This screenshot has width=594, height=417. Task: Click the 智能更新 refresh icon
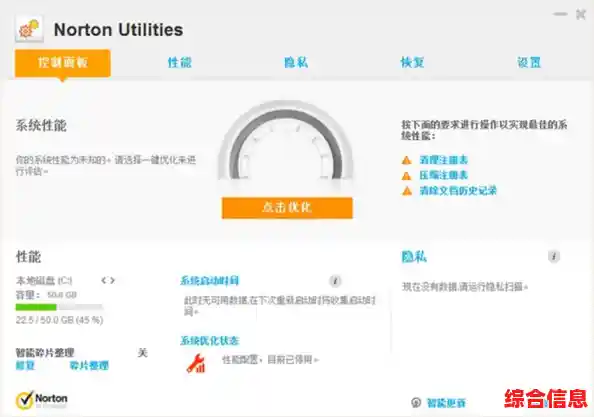[x=416, y=402]
